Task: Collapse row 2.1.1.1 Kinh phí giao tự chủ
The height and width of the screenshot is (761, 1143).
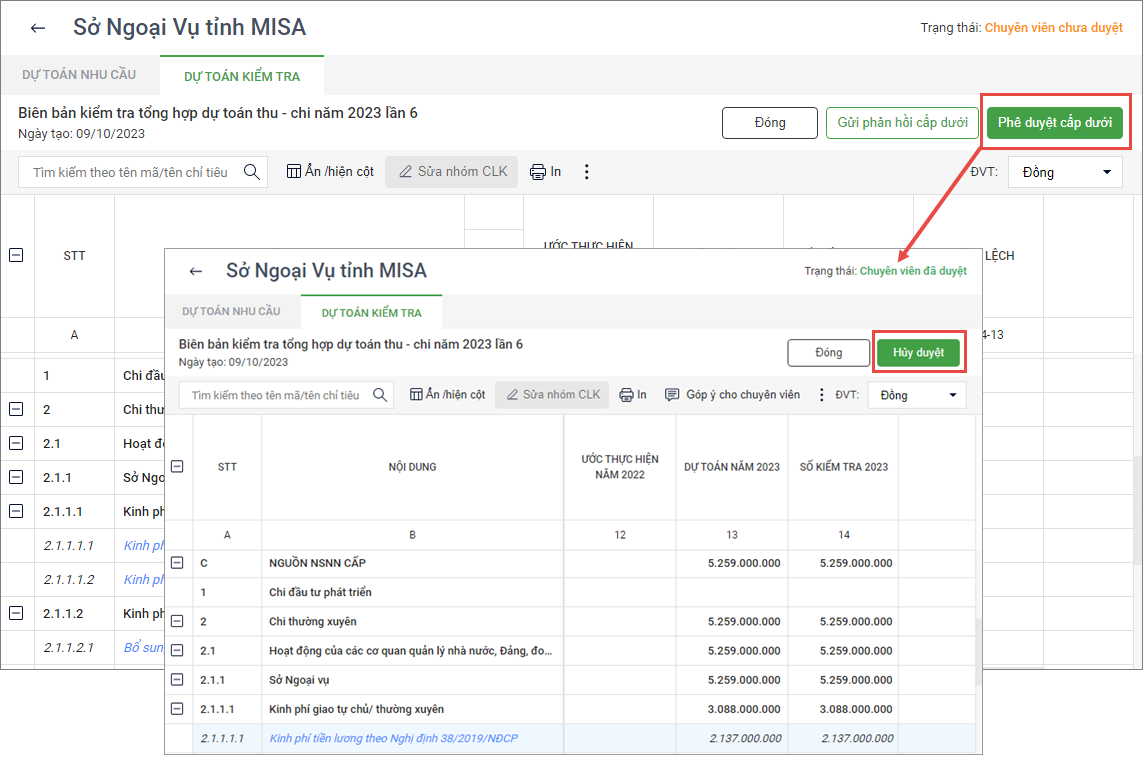Action: pyautogui.click(x=177, y=709)
